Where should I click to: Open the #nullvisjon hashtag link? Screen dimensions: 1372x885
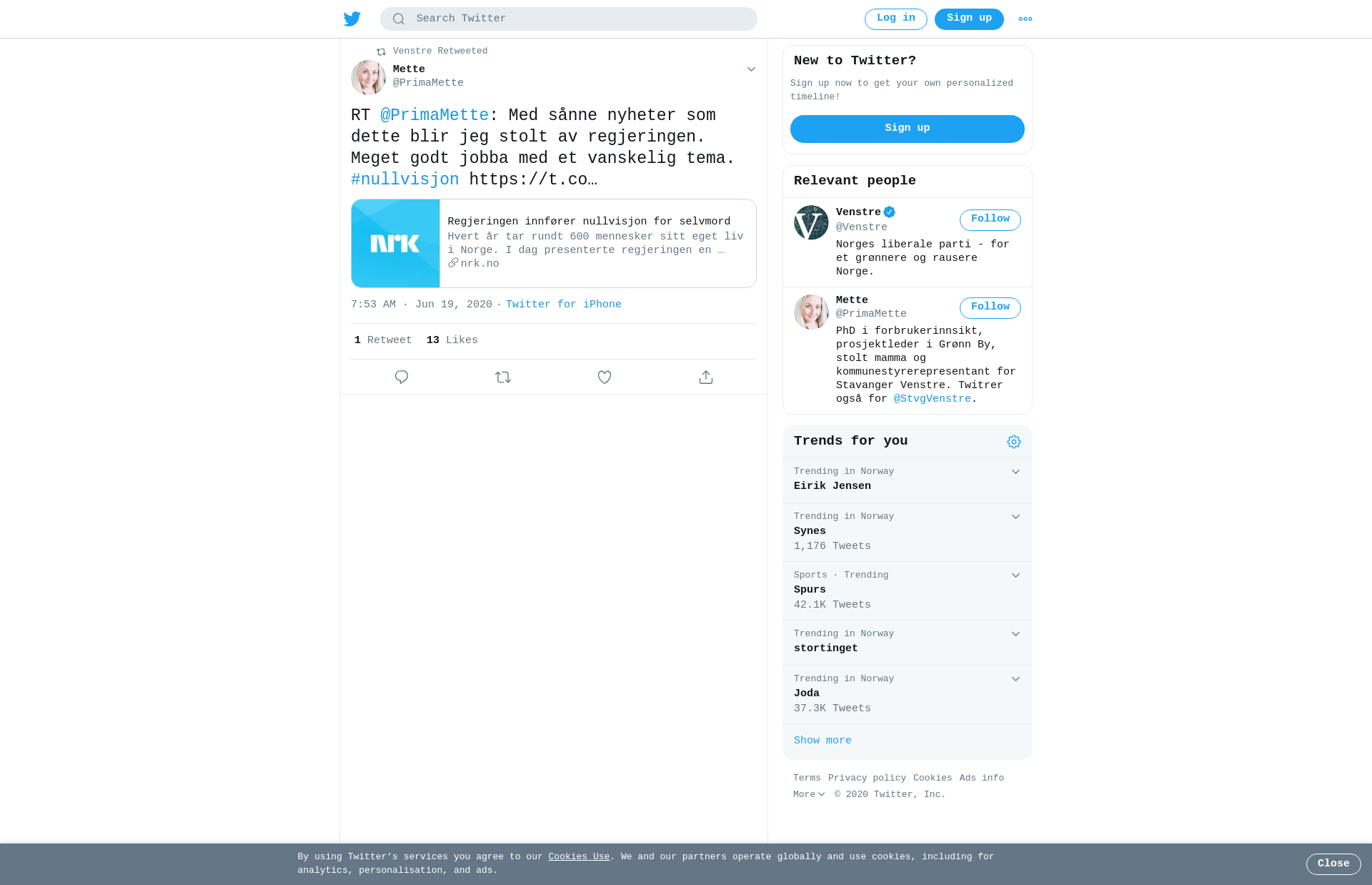pyautogui.click(x=405, y=179)
